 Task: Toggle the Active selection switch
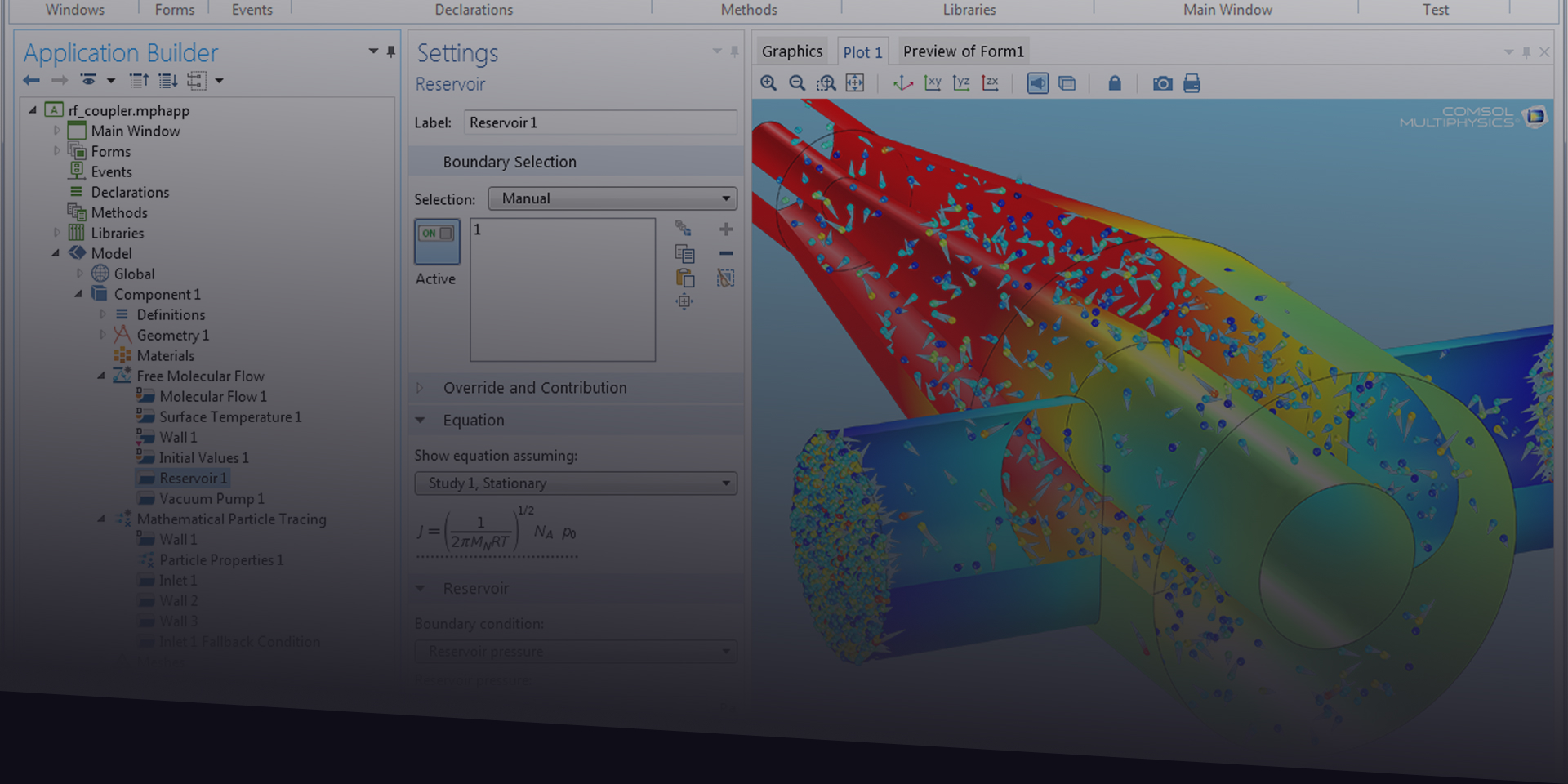437,241
